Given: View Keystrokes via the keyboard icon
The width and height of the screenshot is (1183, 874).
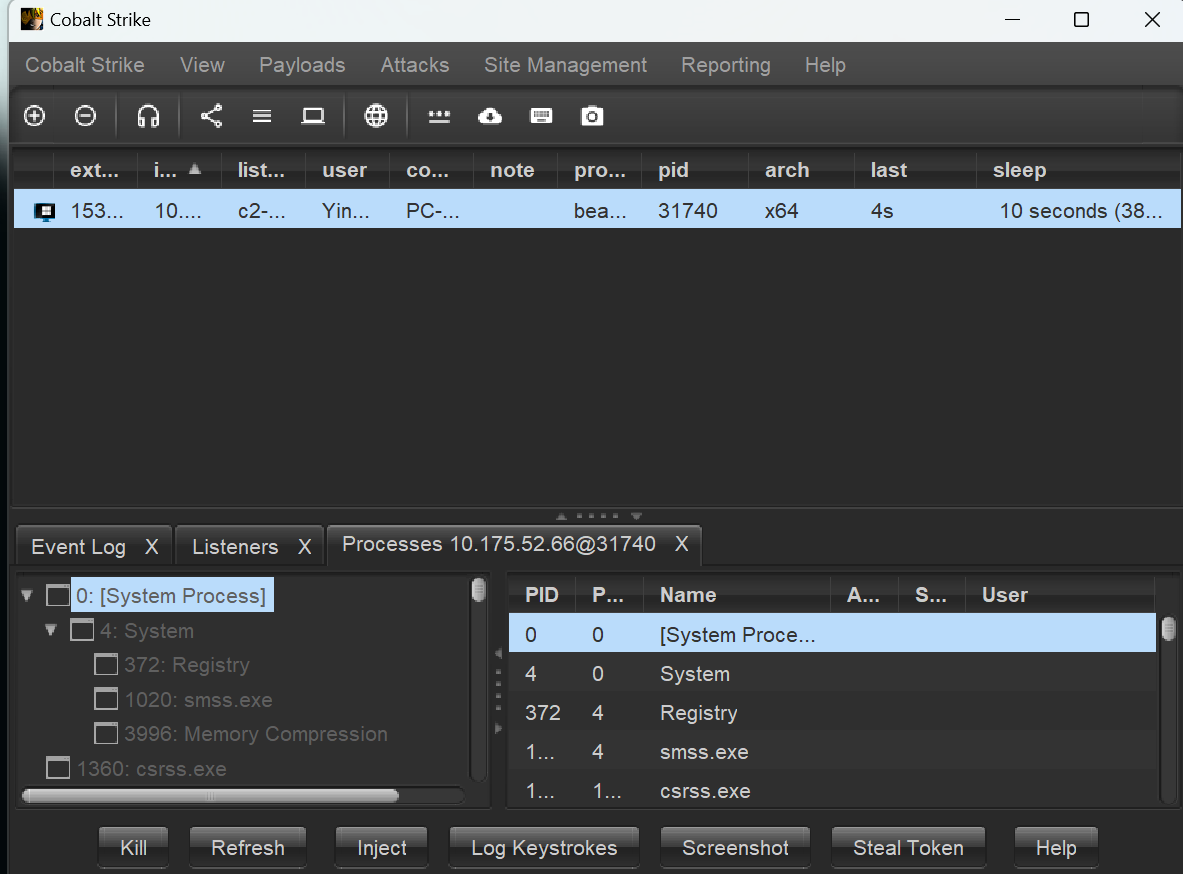Looking at the screenshot, I should (541, 116).
